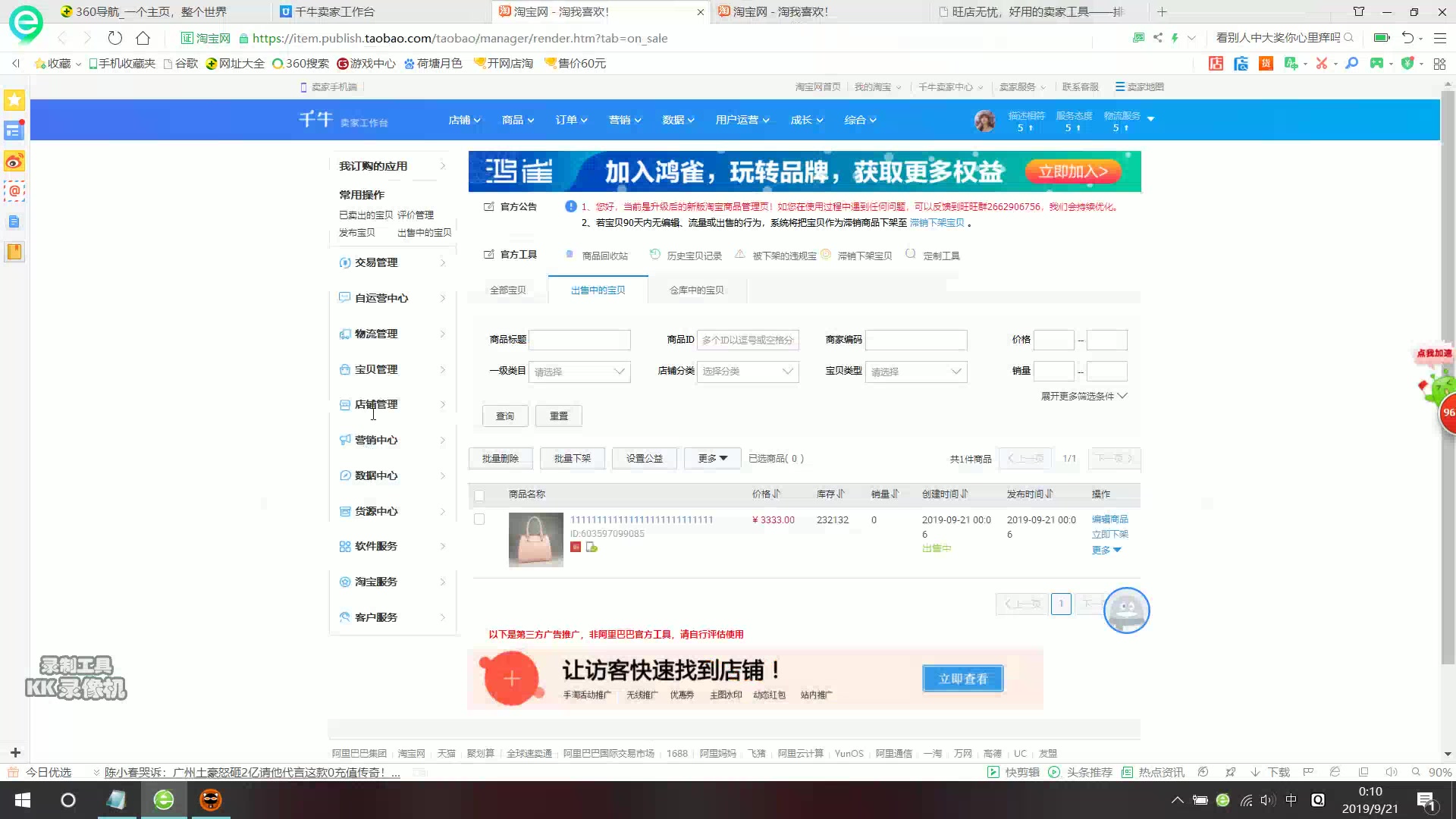
Task: Switch to the 全部宝贝 tab
Action: click(x=507, y=290)
